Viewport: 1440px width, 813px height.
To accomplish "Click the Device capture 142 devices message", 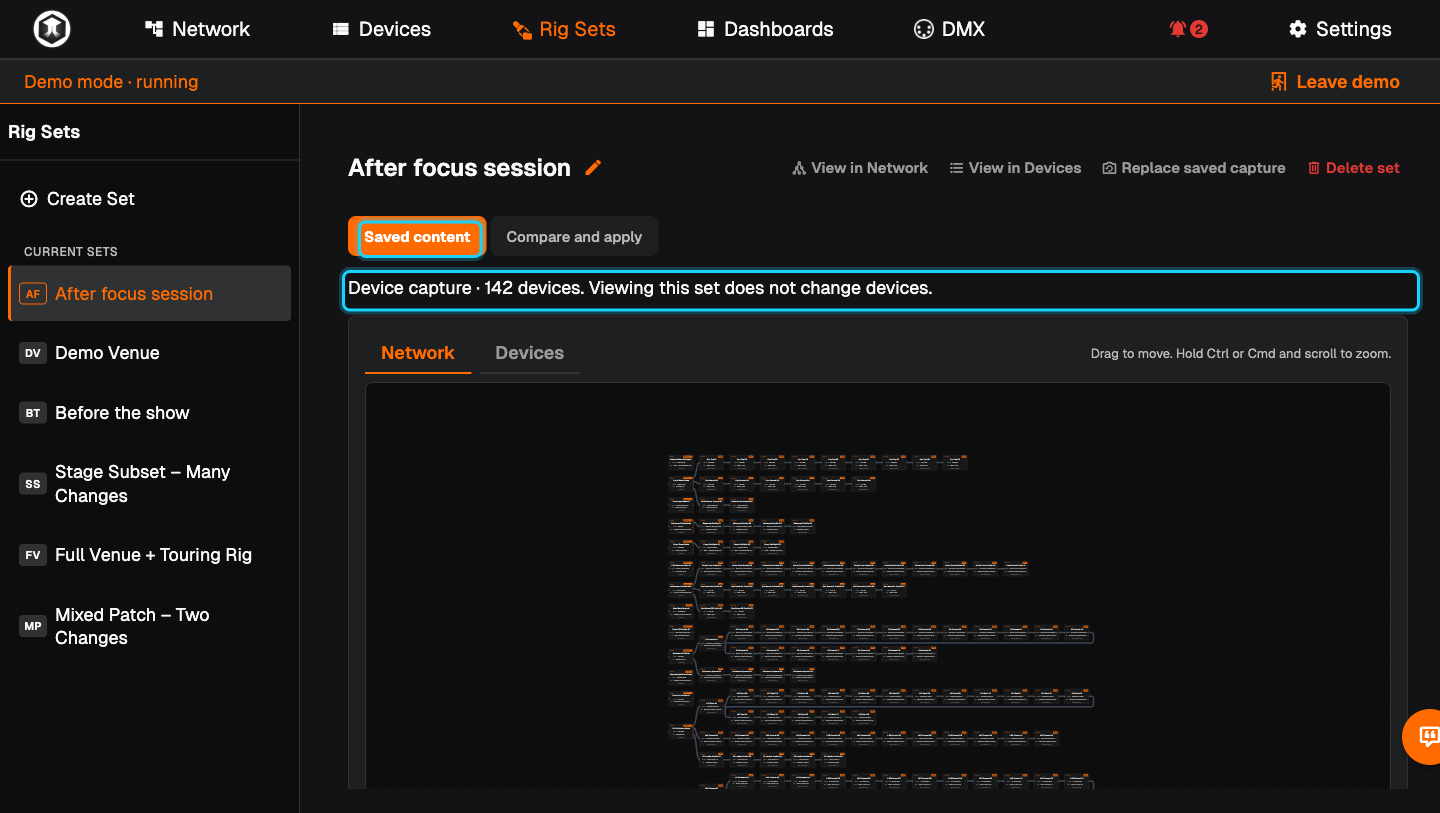I will [x=640, y=288].
